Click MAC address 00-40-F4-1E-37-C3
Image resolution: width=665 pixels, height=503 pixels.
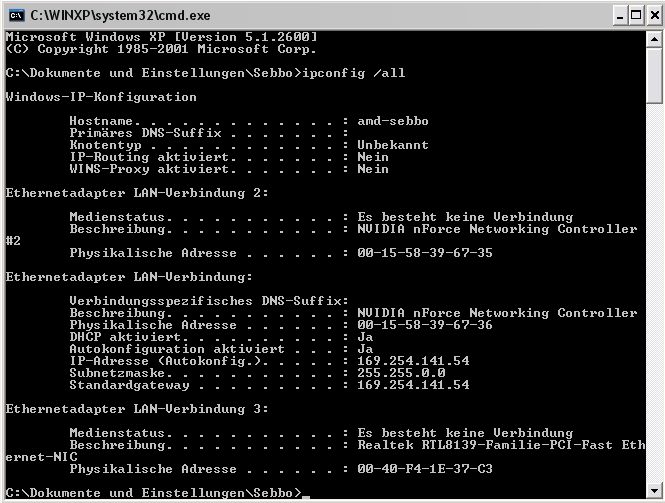[425, 469]
